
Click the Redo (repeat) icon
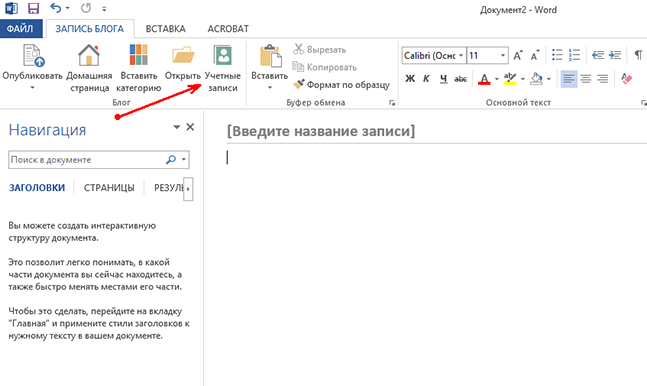tap(86, 8)
